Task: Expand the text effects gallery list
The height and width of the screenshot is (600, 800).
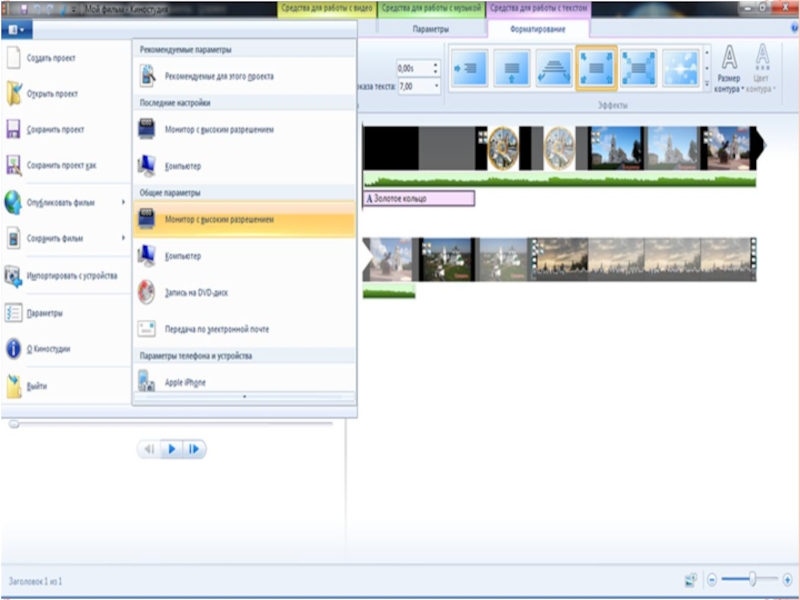Action: click(x=707, y=84)
